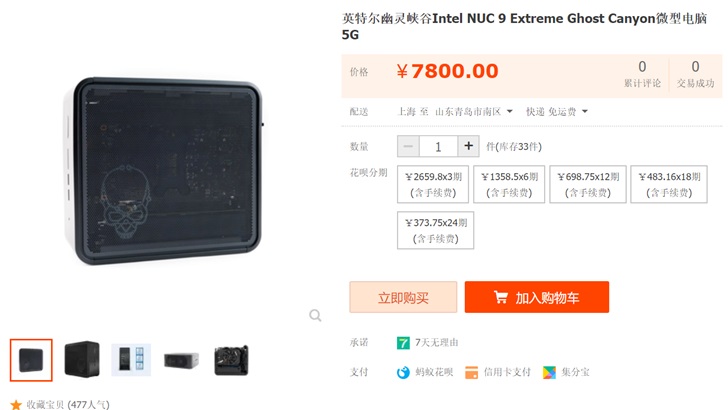This screenshot has width=728, height=410.
Task: Click the quantity input field
Action: coord(438,146)
